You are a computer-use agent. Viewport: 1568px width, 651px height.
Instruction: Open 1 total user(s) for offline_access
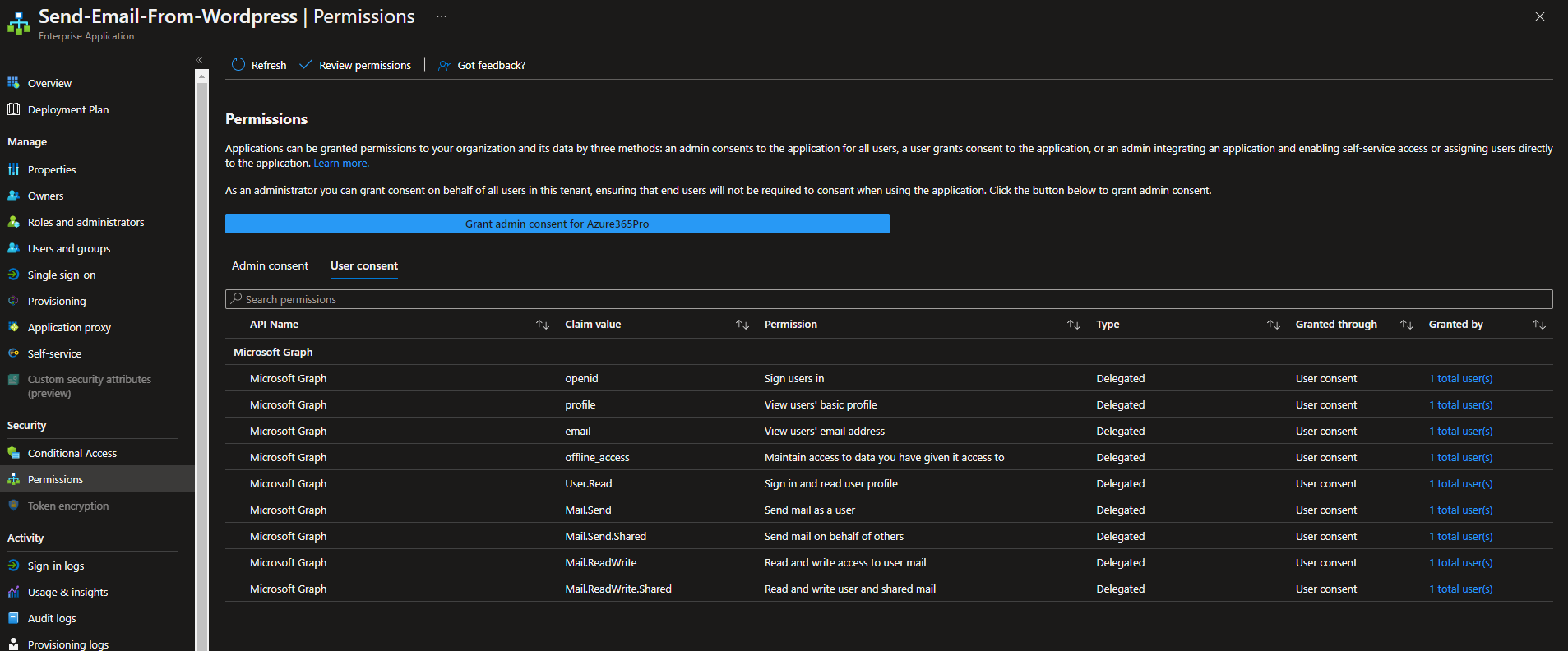click(x=1461, y=457)
